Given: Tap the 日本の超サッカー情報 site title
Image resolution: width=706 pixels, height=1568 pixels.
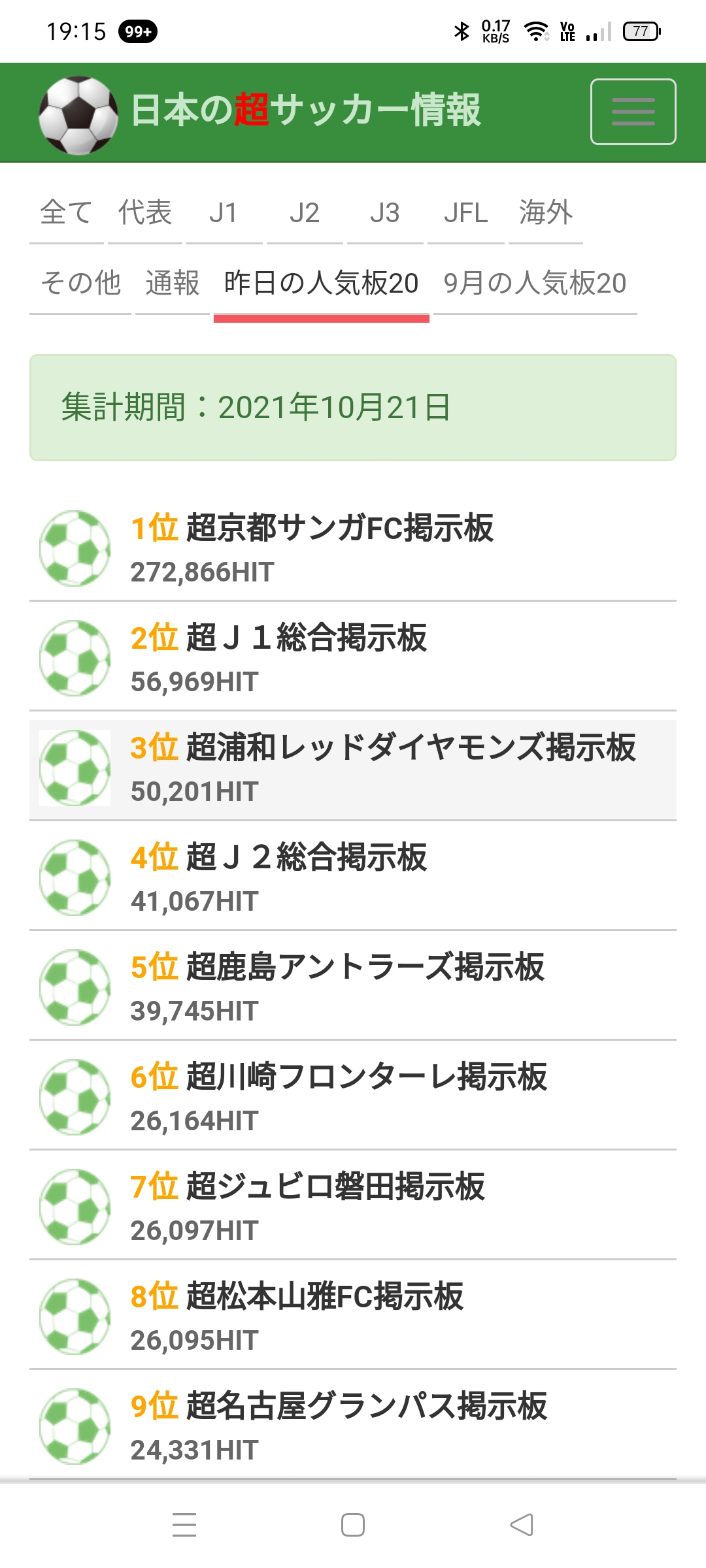Looking at the screenshot, I should click(306, 110).
